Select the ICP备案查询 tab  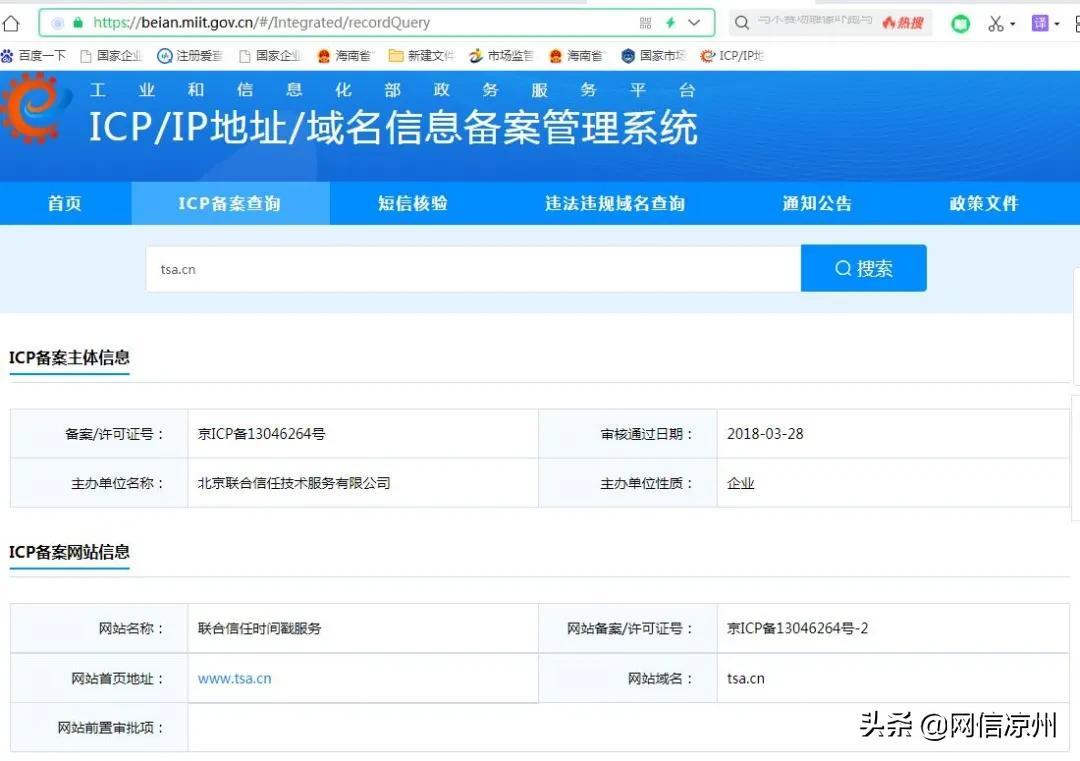click(229, 203)
